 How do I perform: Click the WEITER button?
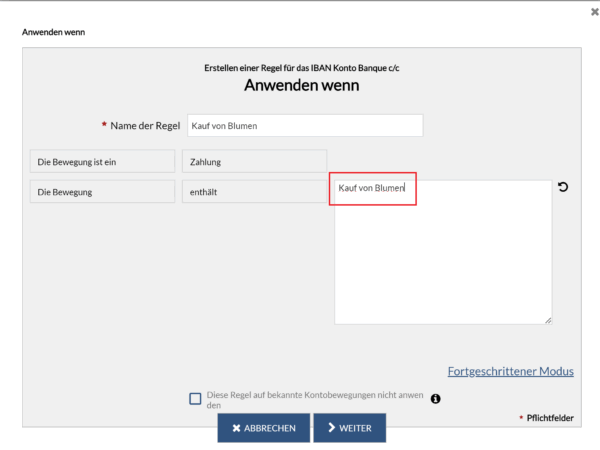pyautogui.click(x=350, y=428)
